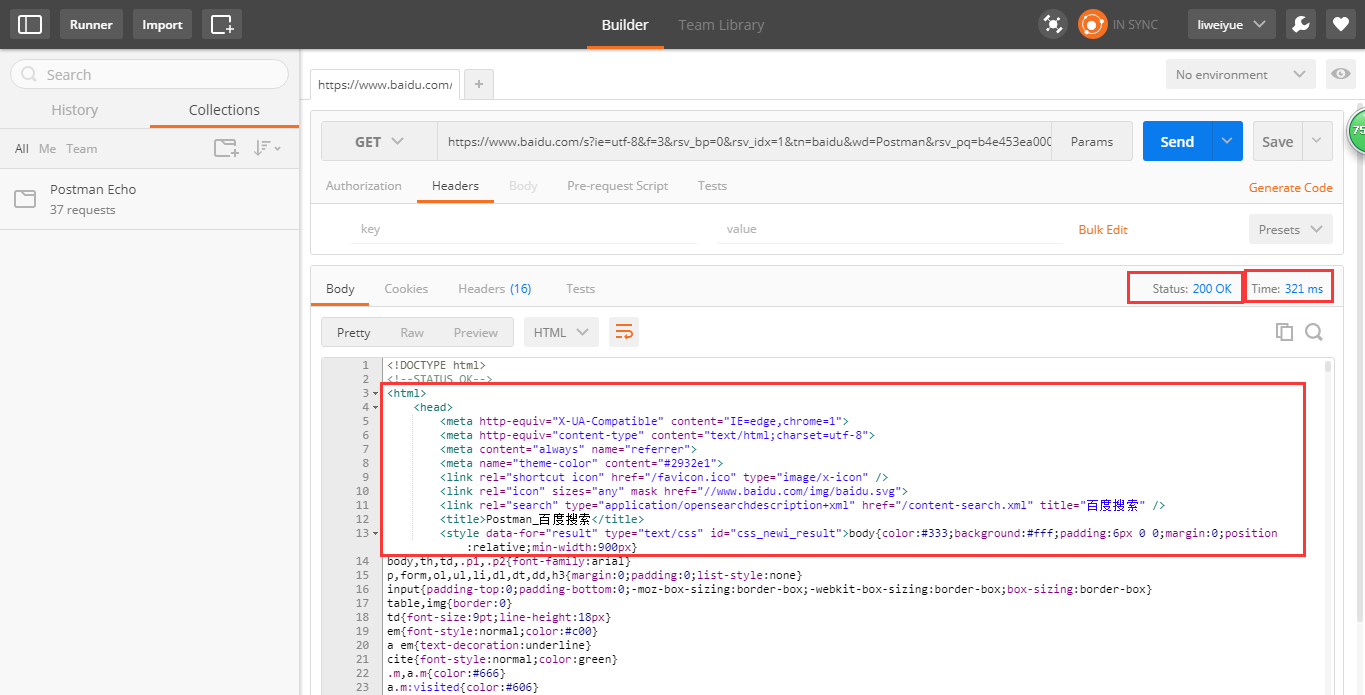The width and height of the screenshot is (1365, 695).
Task: Switch to the Builder tab
Action: click(x=625, y=25)
